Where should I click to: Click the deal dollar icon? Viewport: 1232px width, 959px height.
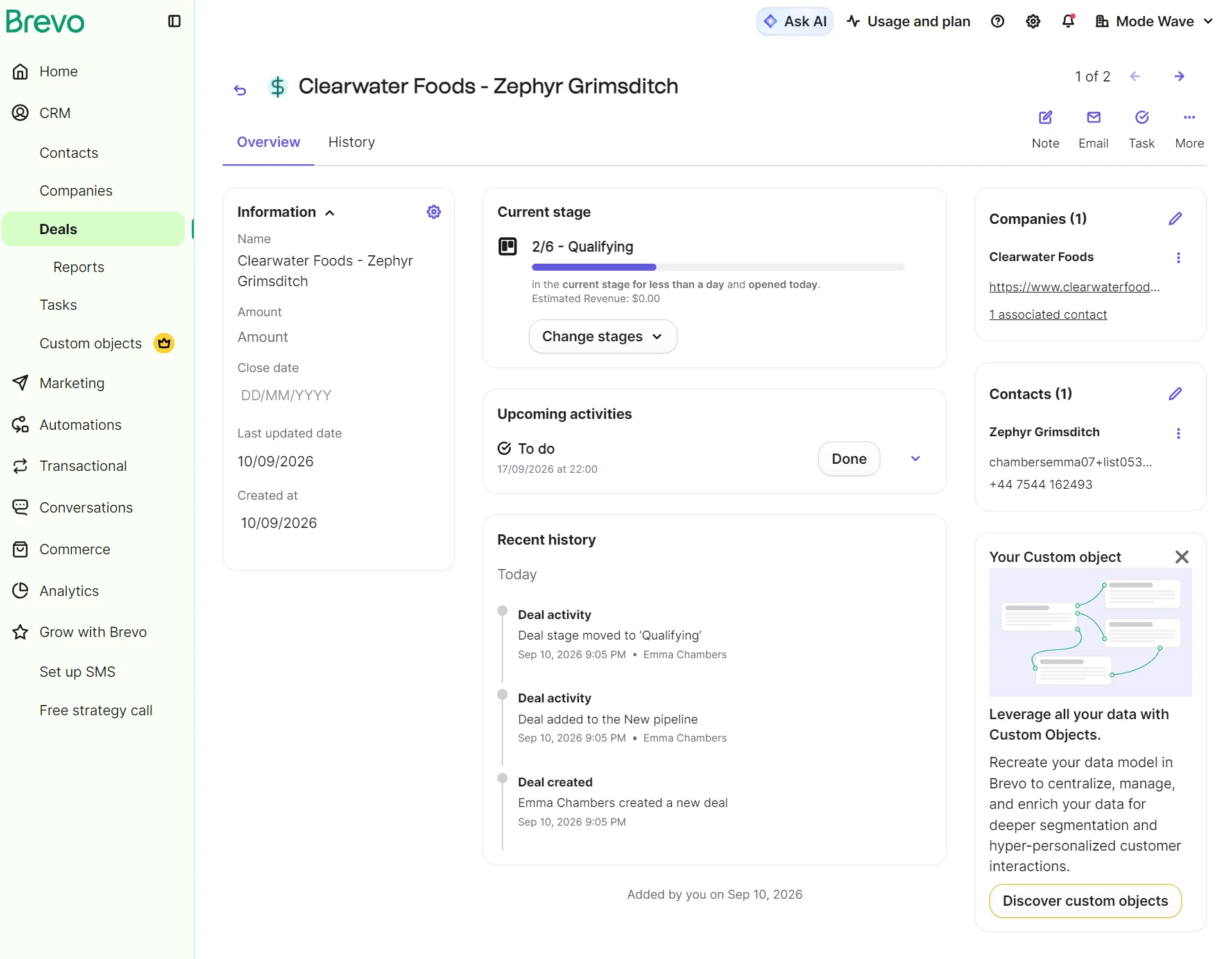coord(277,86)
